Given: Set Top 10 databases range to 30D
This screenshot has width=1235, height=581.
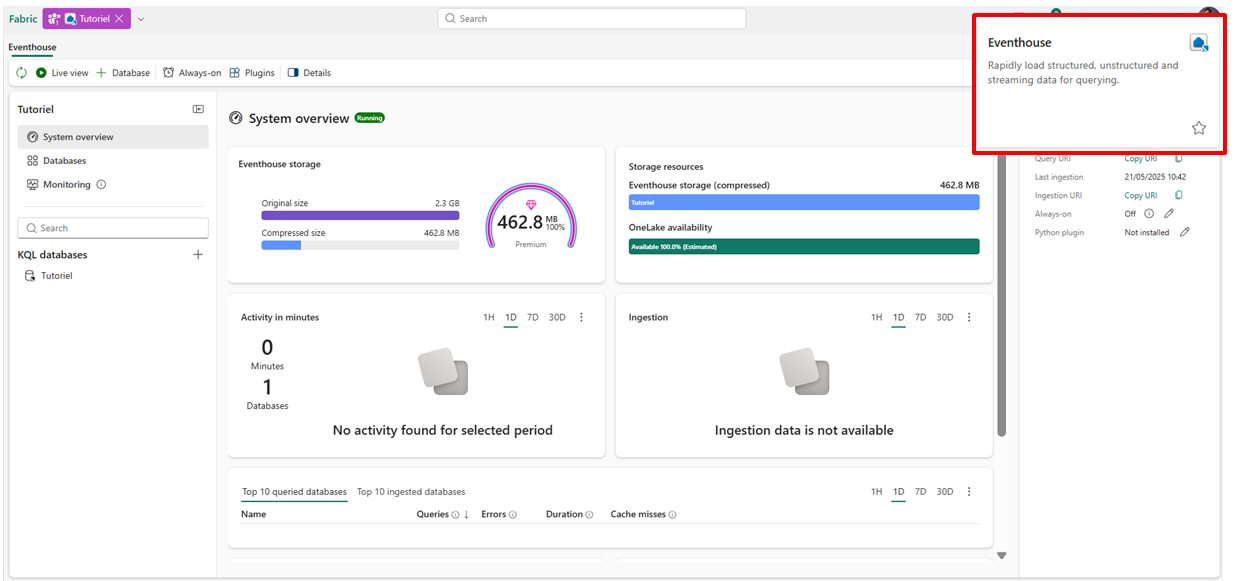Looking at the screenshot, I should [x=945, y=492].
